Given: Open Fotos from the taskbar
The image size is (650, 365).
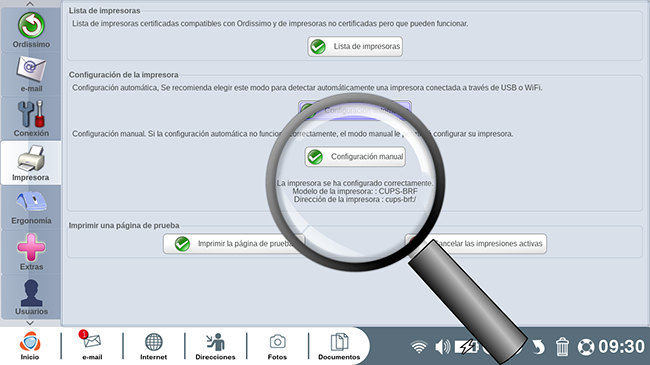Looking at the screenshot, I should pos(277,346).
